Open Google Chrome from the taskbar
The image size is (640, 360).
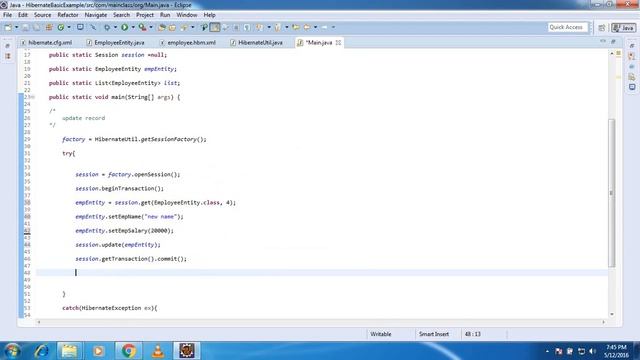[128, 351]
